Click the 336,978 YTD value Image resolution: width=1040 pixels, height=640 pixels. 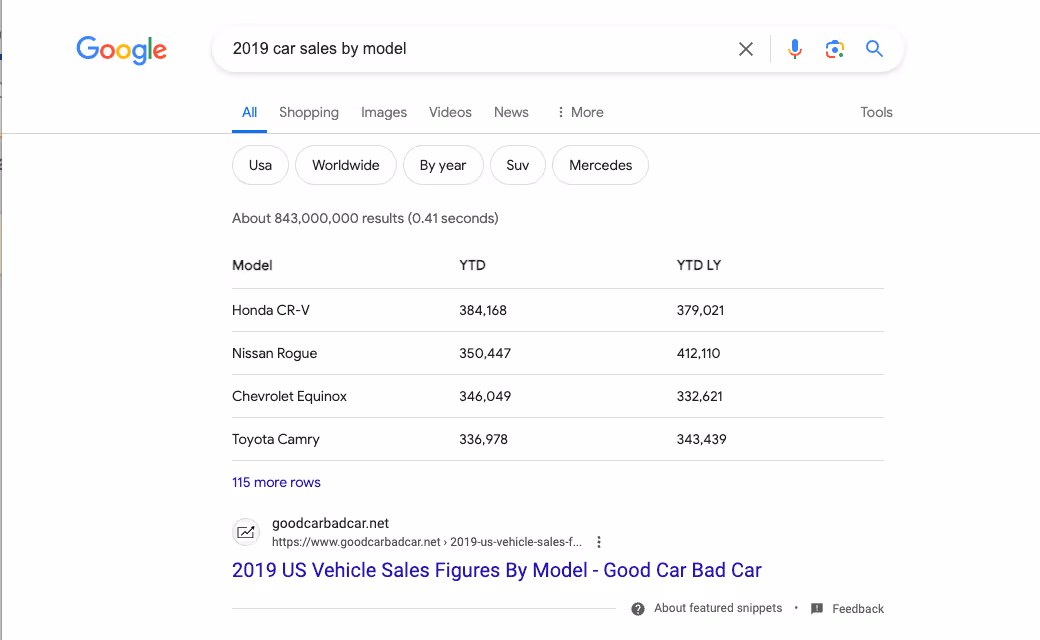pos(484,440)
